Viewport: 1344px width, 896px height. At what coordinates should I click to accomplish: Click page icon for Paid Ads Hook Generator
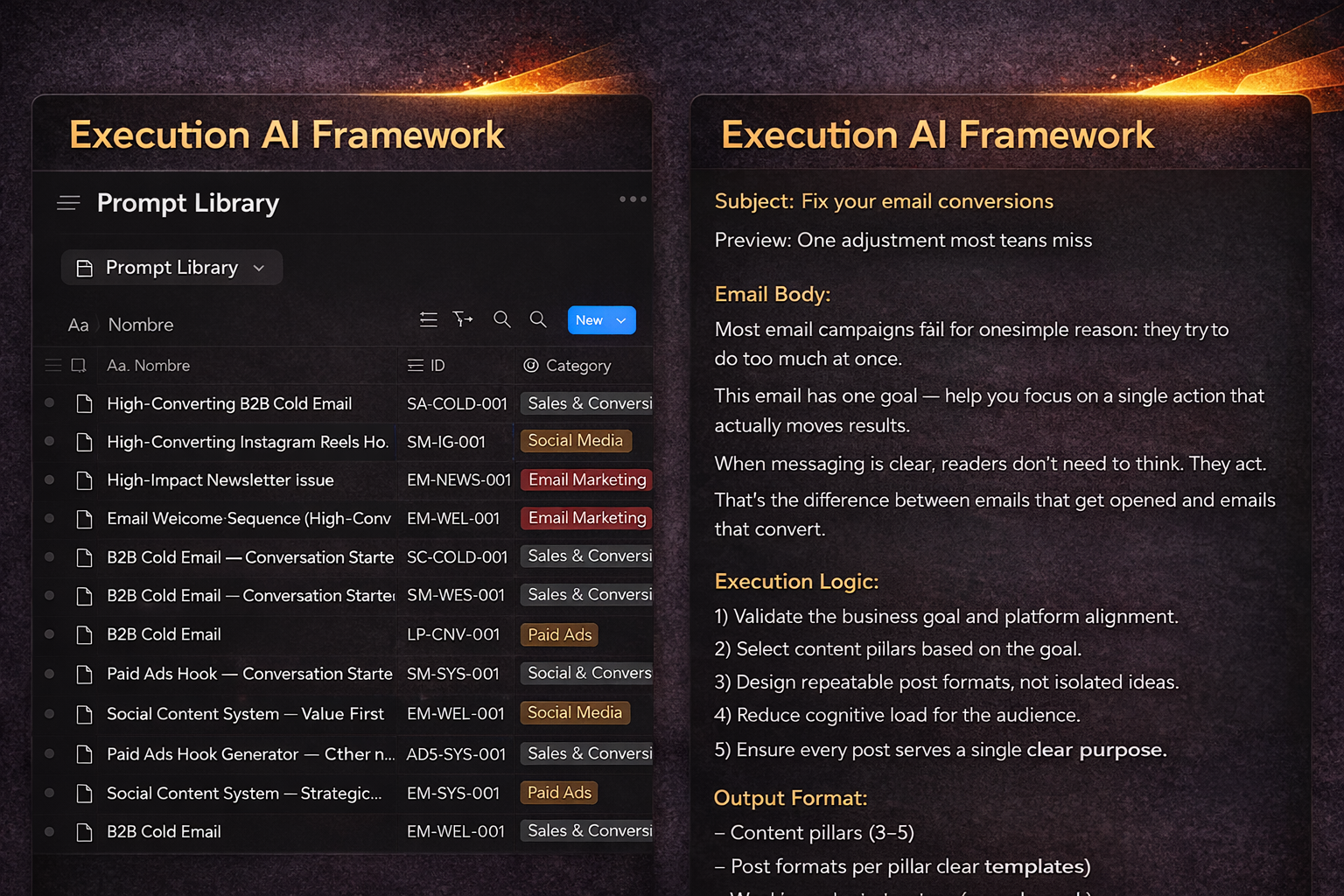click(x=84, y=753)
